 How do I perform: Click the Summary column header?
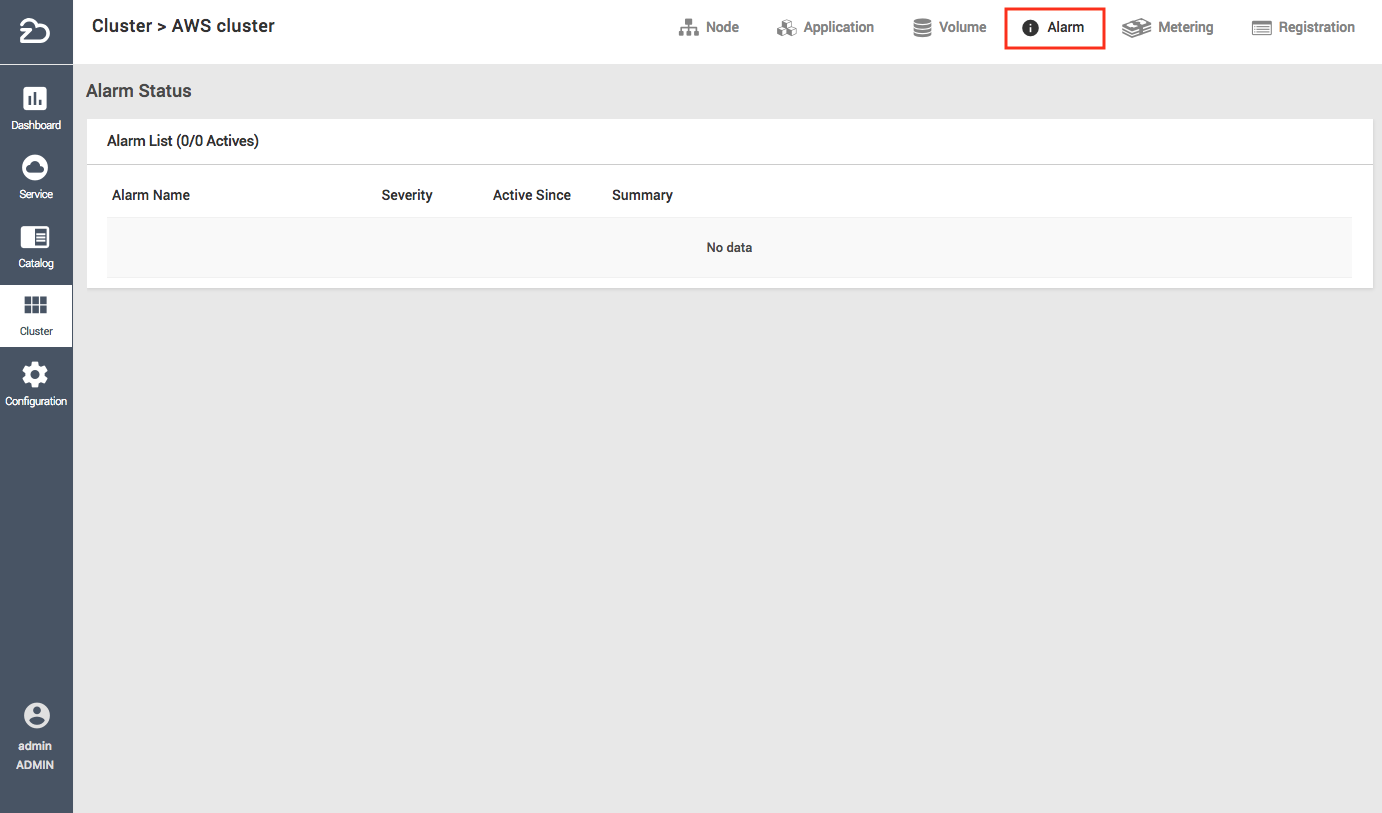click(x=642, y=195)
